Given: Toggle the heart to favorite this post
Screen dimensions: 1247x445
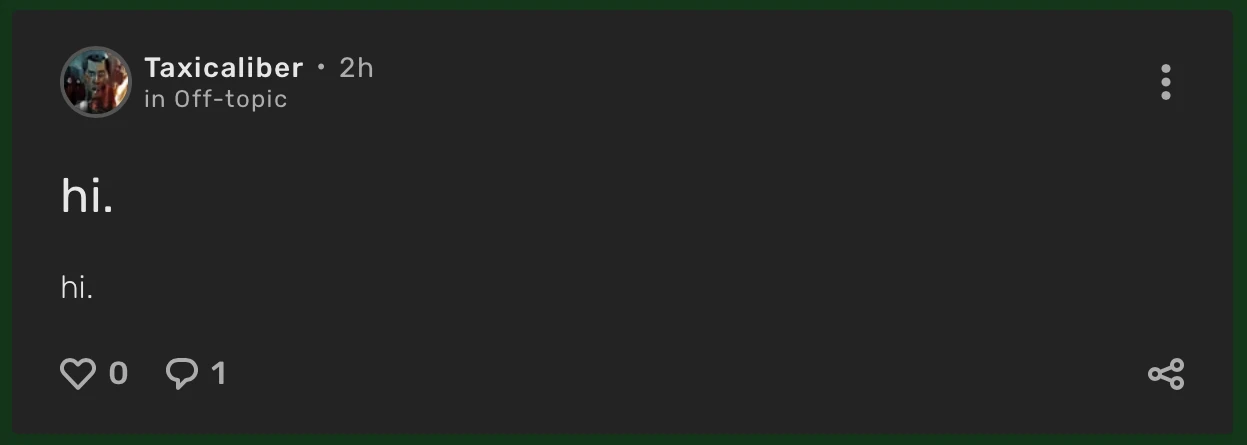Looking at the screenshot, I should coord(78,374).
